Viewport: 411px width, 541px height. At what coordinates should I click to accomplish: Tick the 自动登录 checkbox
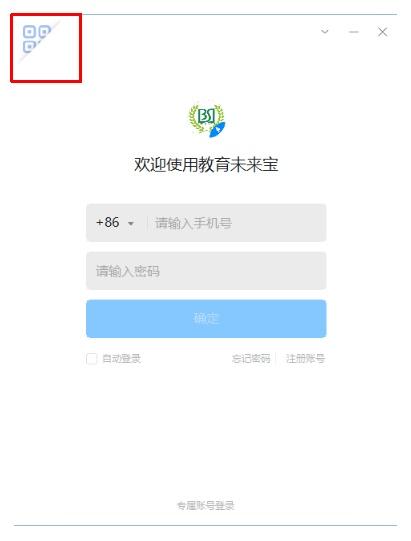pyautogui.click(x=91, y=359)
